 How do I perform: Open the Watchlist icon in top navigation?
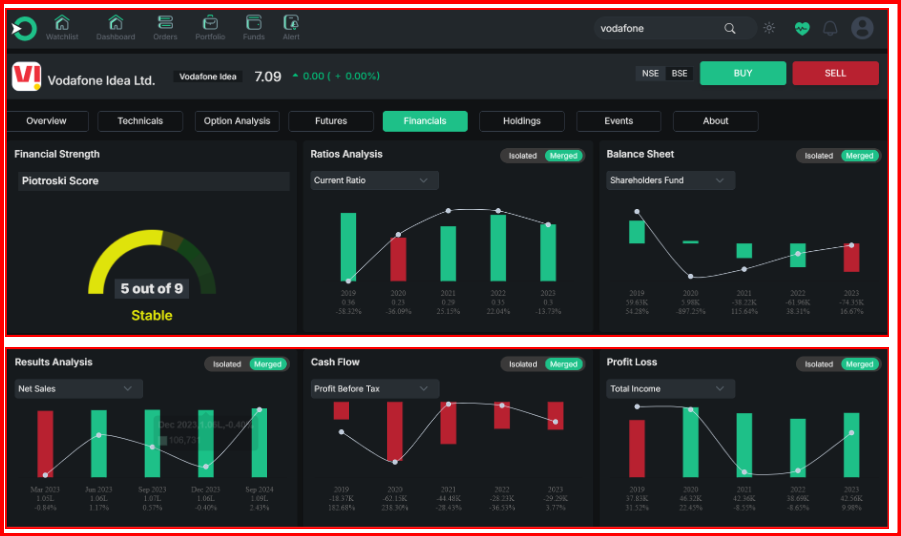pyautogui.click(x=62, y=24)
